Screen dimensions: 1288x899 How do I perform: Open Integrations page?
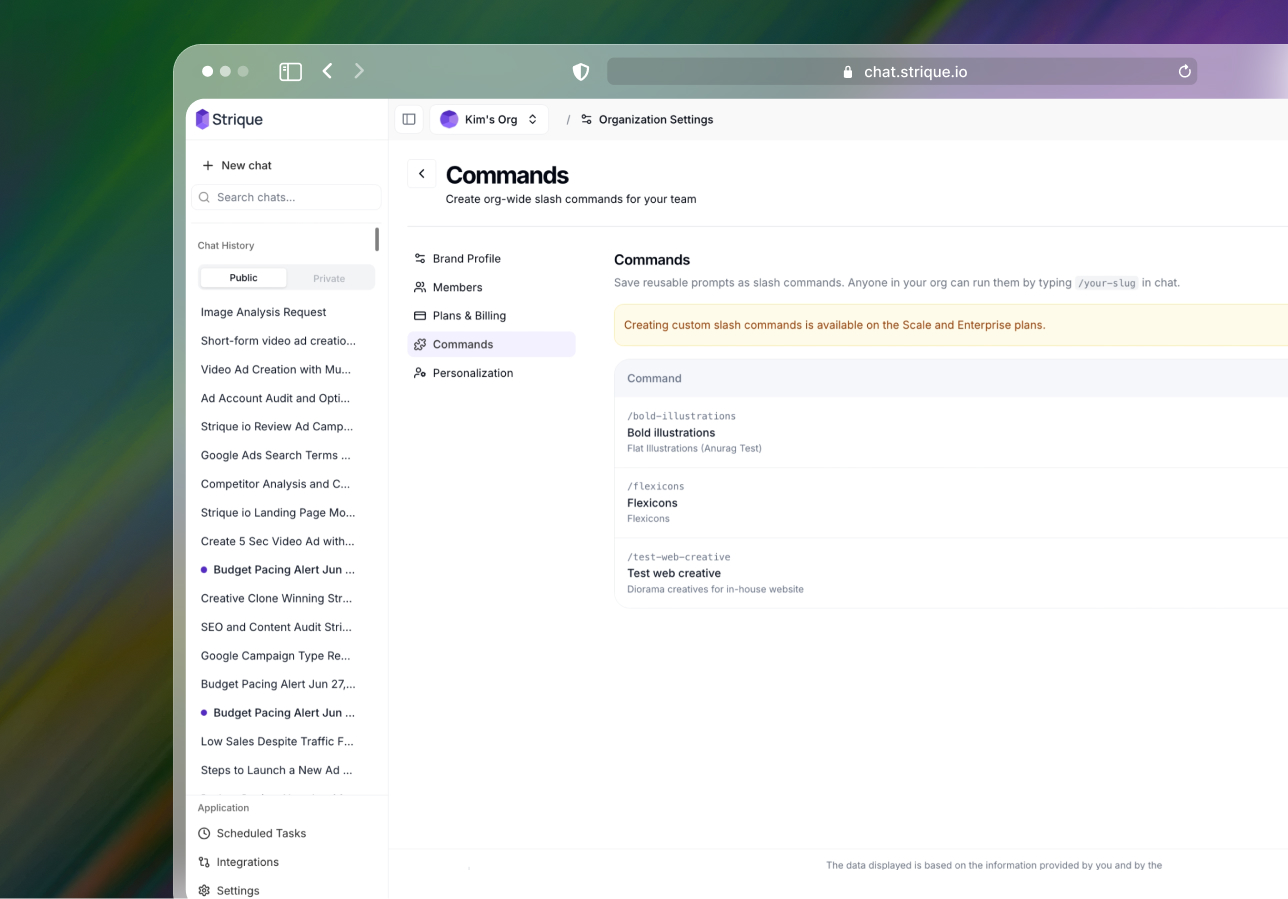coord(238,862)
